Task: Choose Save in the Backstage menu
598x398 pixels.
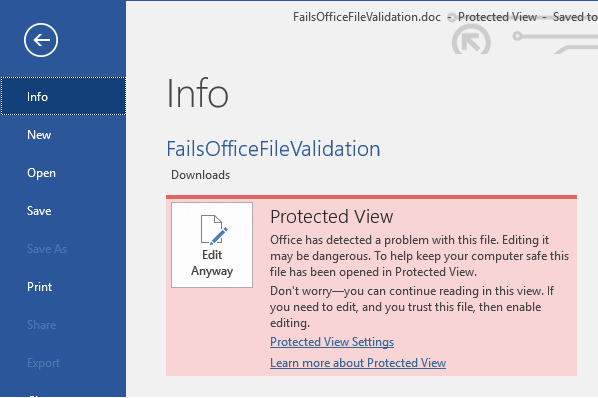Action: (x=39, y=211)
